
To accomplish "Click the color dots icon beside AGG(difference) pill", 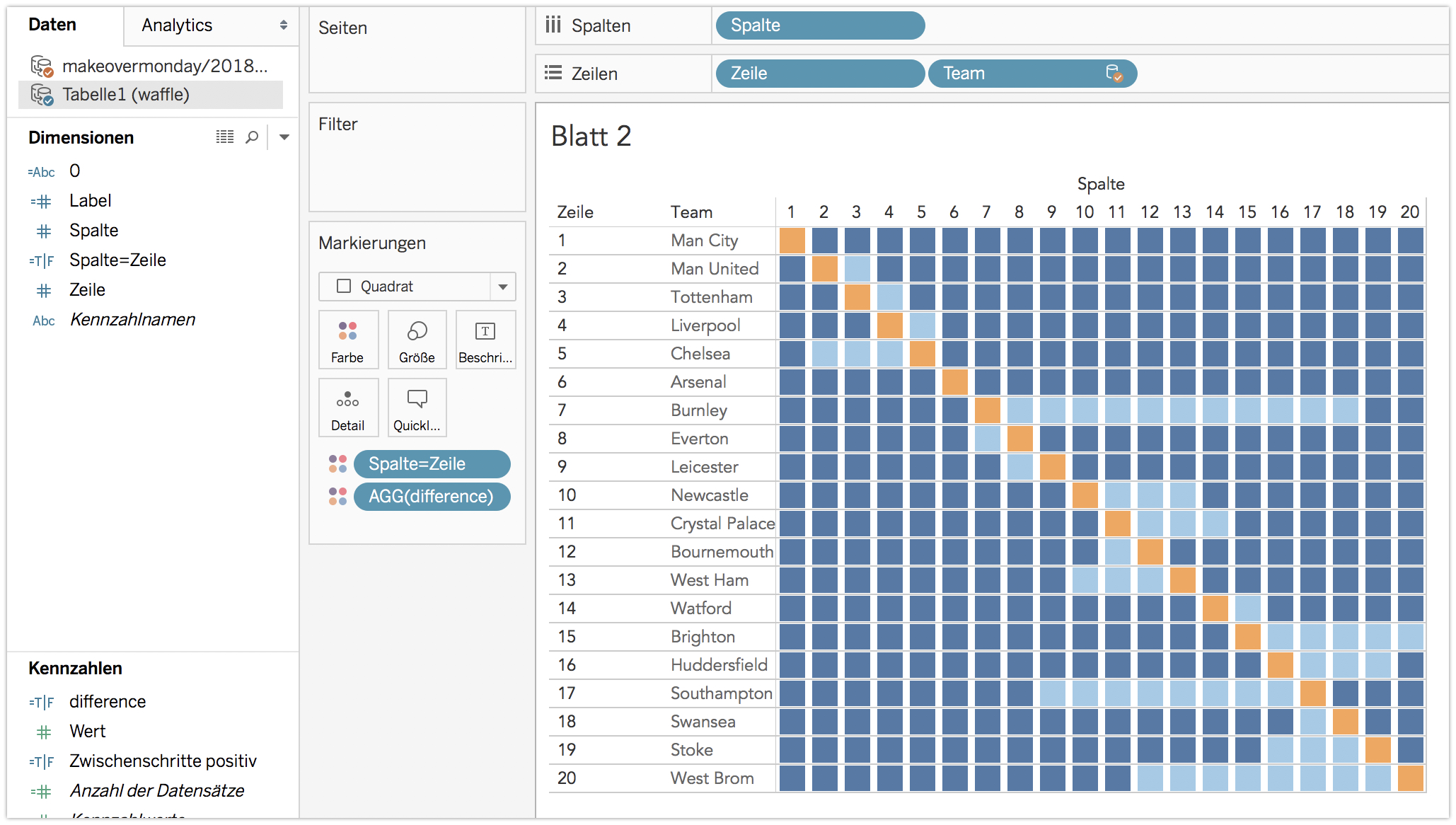I will coord(337,497).
